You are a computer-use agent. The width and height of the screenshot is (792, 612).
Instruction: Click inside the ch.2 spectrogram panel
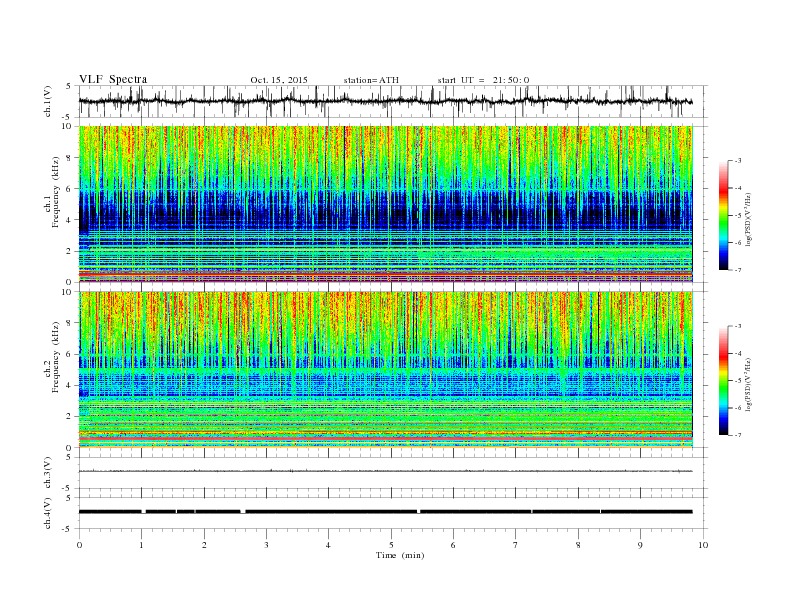tap(386, 369)
